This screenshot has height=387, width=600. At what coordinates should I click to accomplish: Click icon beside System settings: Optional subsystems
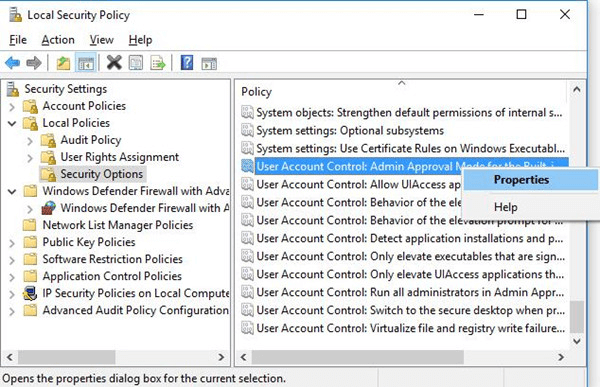247,131
